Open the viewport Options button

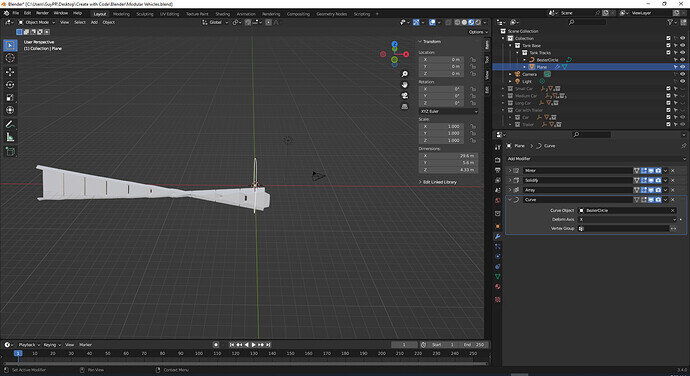point(478,32)
